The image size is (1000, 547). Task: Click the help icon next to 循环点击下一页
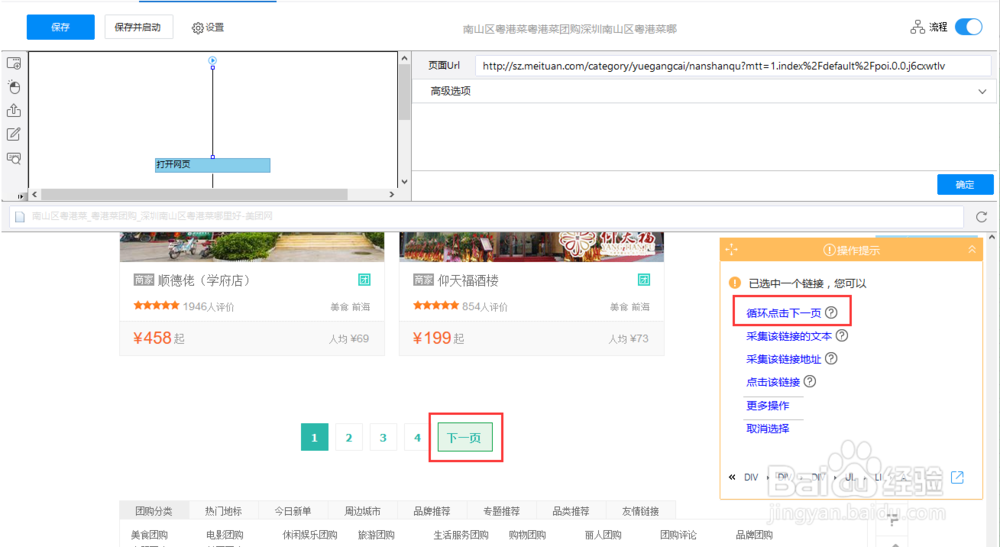(x=831, y=312)
